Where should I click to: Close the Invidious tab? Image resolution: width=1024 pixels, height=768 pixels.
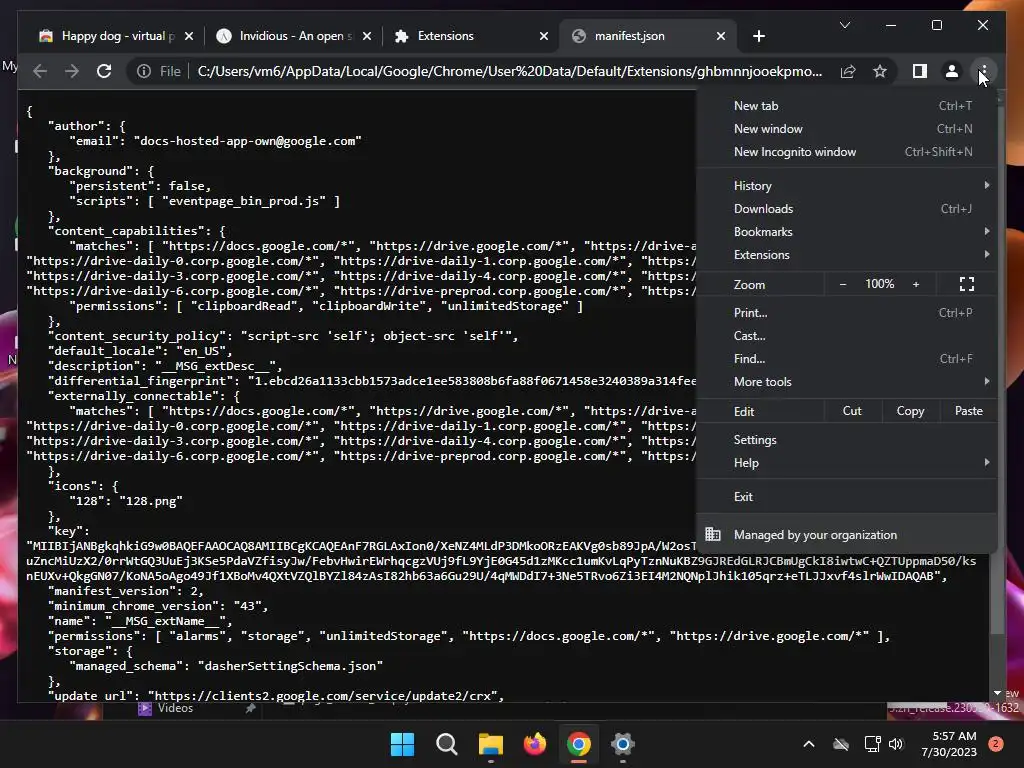click(367, 36)
